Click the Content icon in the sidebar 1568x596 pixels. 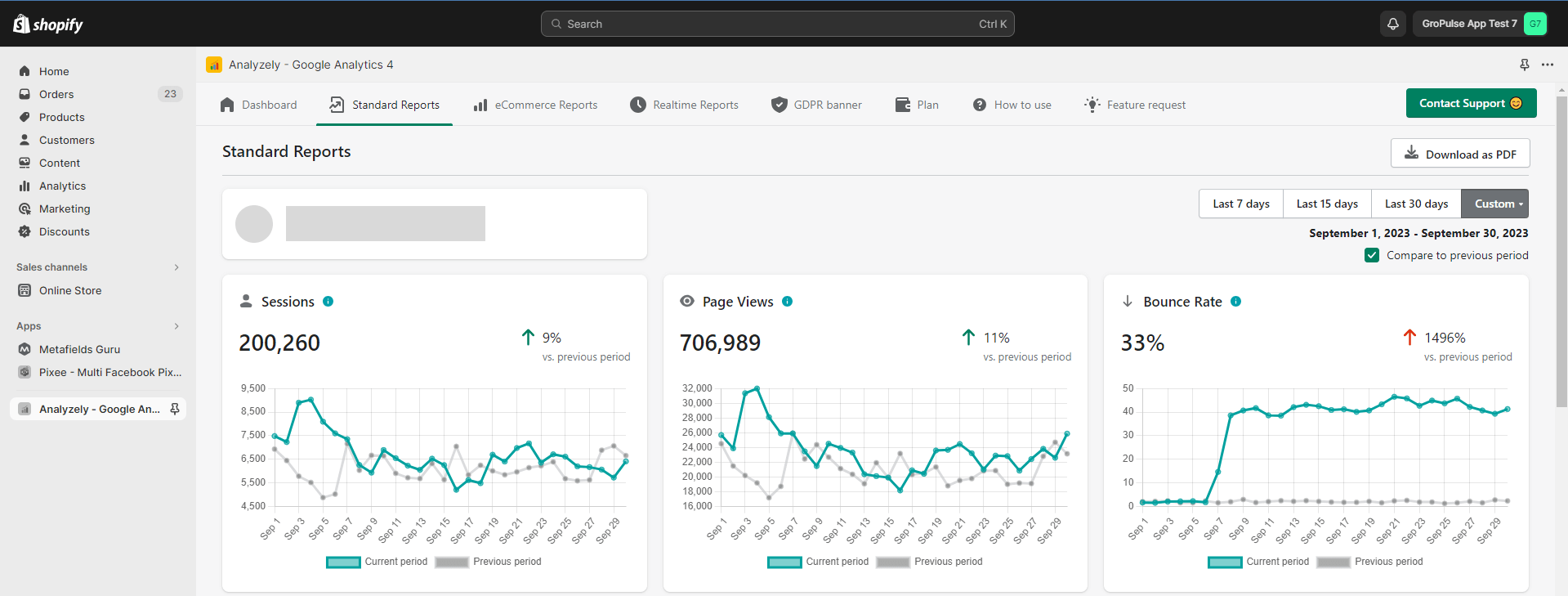coord(25,163)
